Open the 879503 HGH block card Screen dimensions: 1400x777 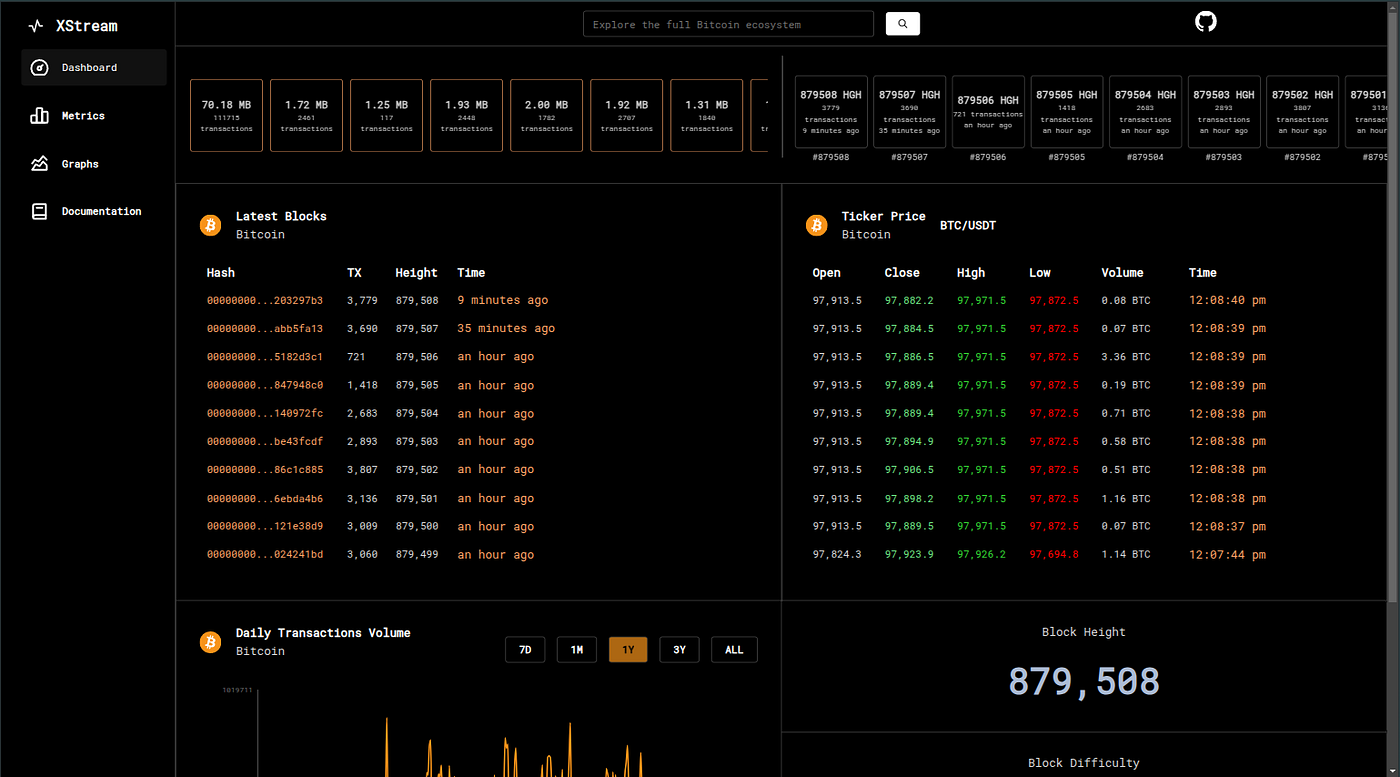(x=1224, y=112)
